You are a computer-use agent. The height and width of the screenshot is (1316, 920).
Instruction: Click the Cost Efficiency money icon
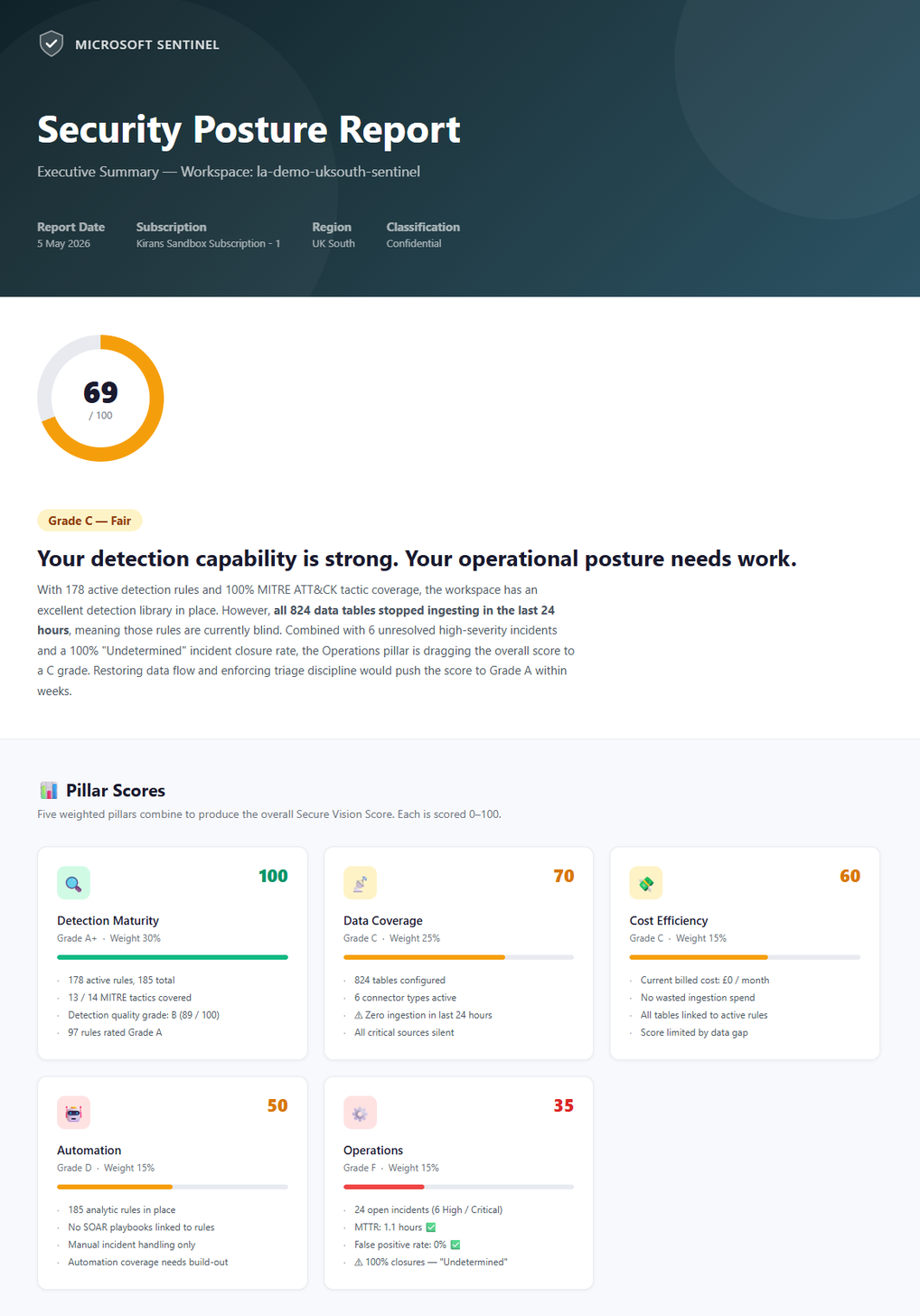pyautogui.click(x=646, y=883)
